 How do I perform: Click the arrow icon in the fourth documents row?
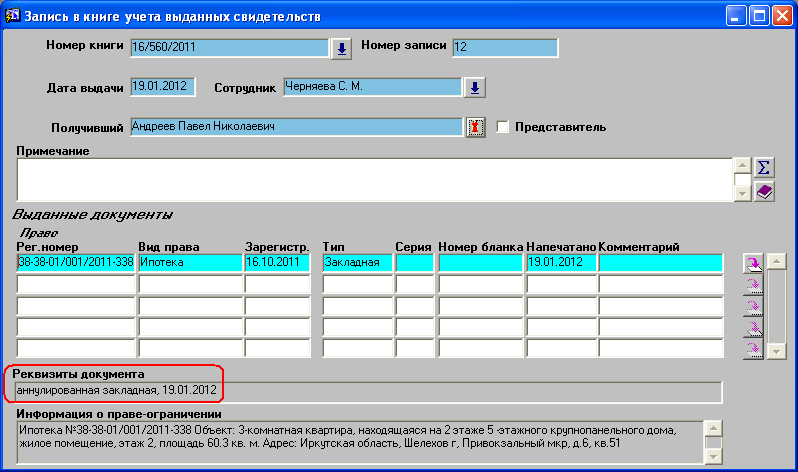(x=753, y=327)
